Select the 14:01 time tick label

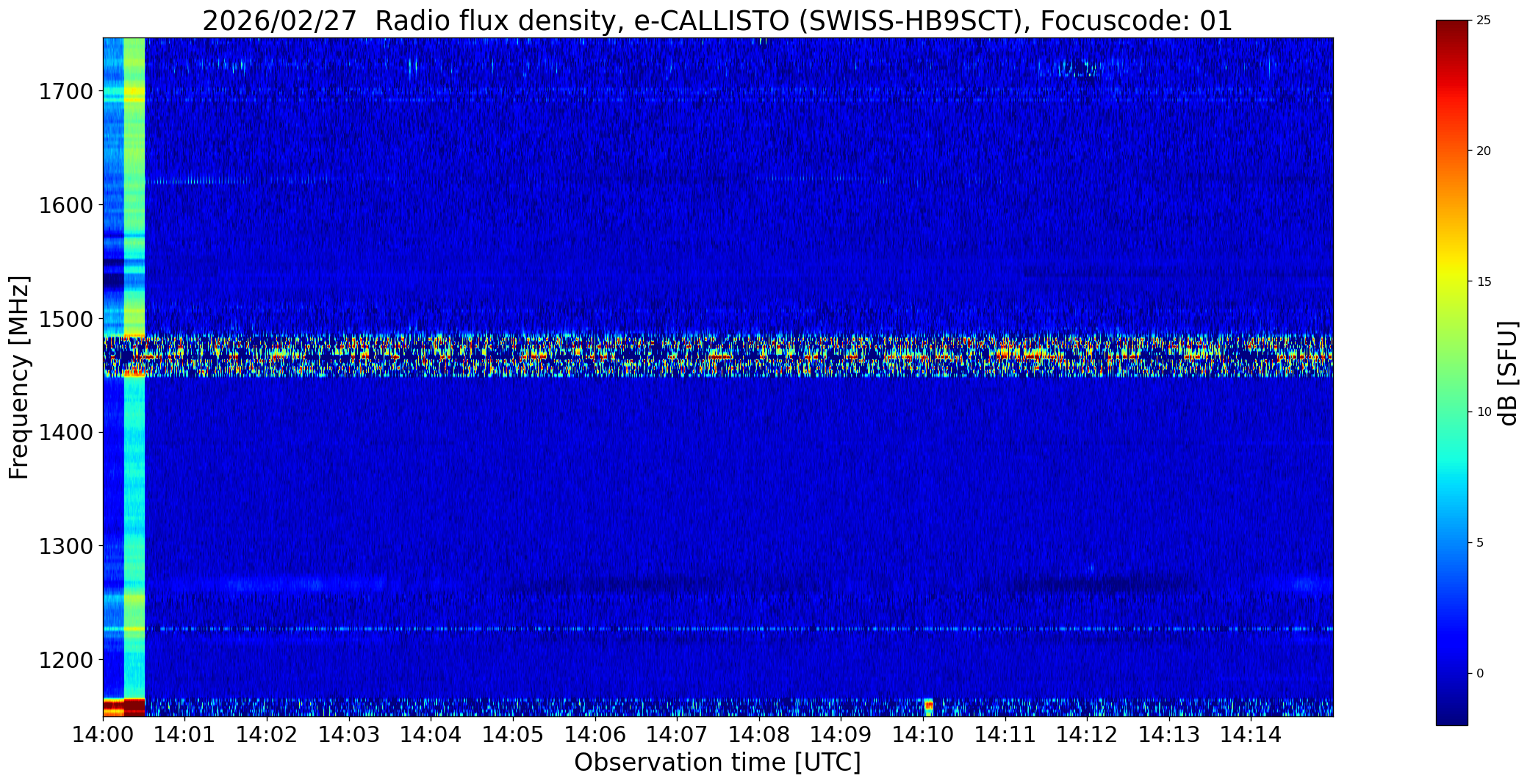[185, 734]
